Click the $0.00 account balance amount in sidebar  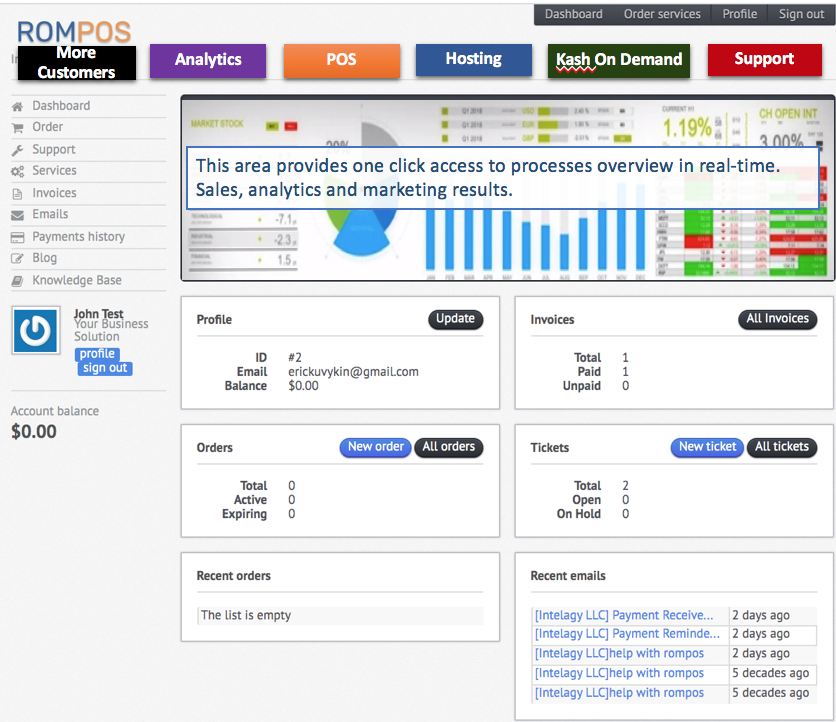click(x=34, y=431)
